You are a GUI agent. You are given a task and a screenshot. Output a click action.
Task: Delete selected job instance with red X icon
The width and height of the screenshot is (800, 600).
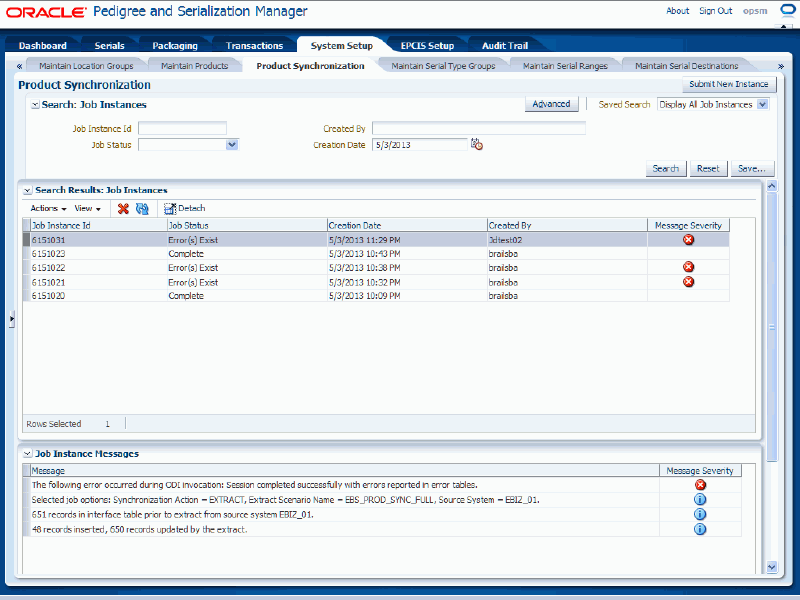coord(123,208)
